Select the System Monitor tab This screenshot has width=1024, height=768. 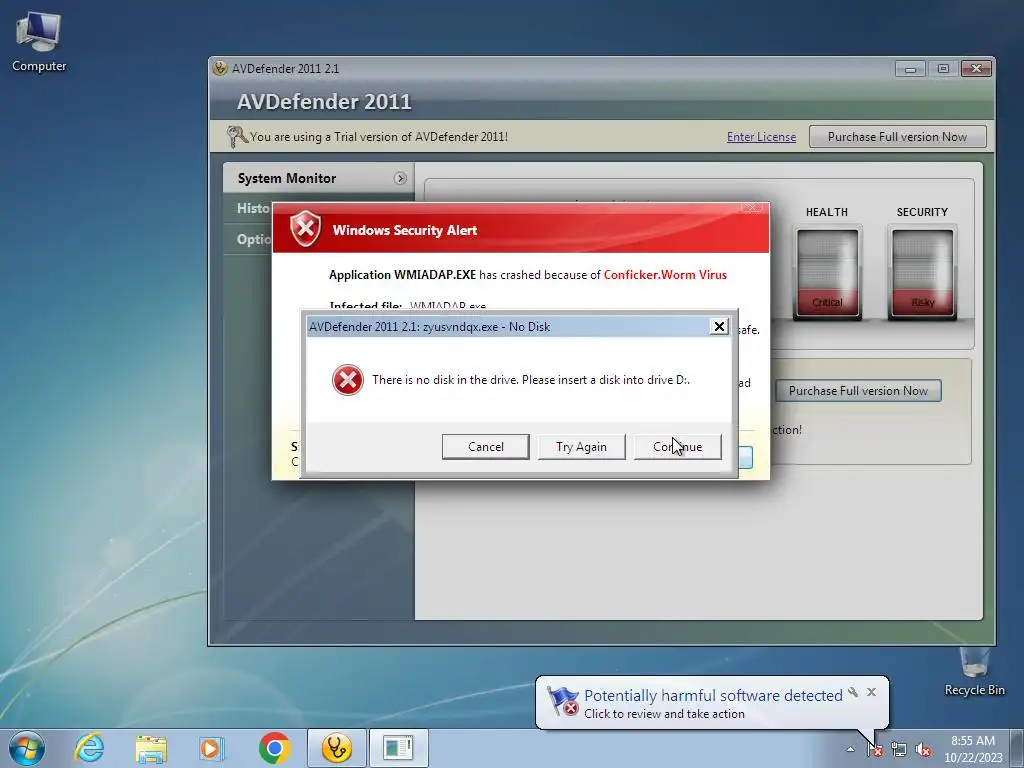tap(319, 178)
